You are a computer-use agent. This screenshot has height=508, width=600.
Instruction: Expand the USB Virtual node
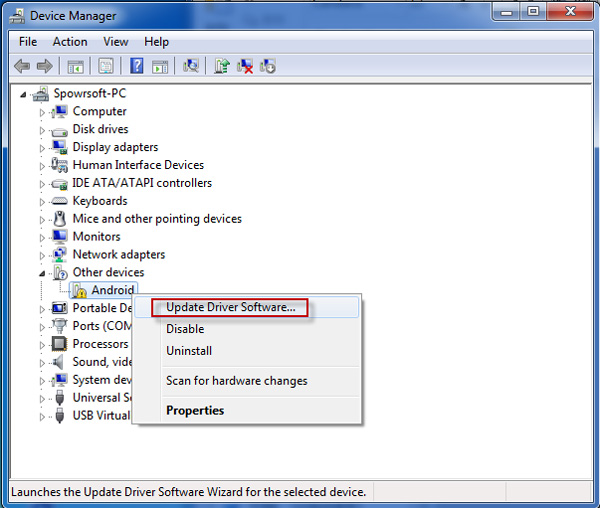(x=42, y=417)
